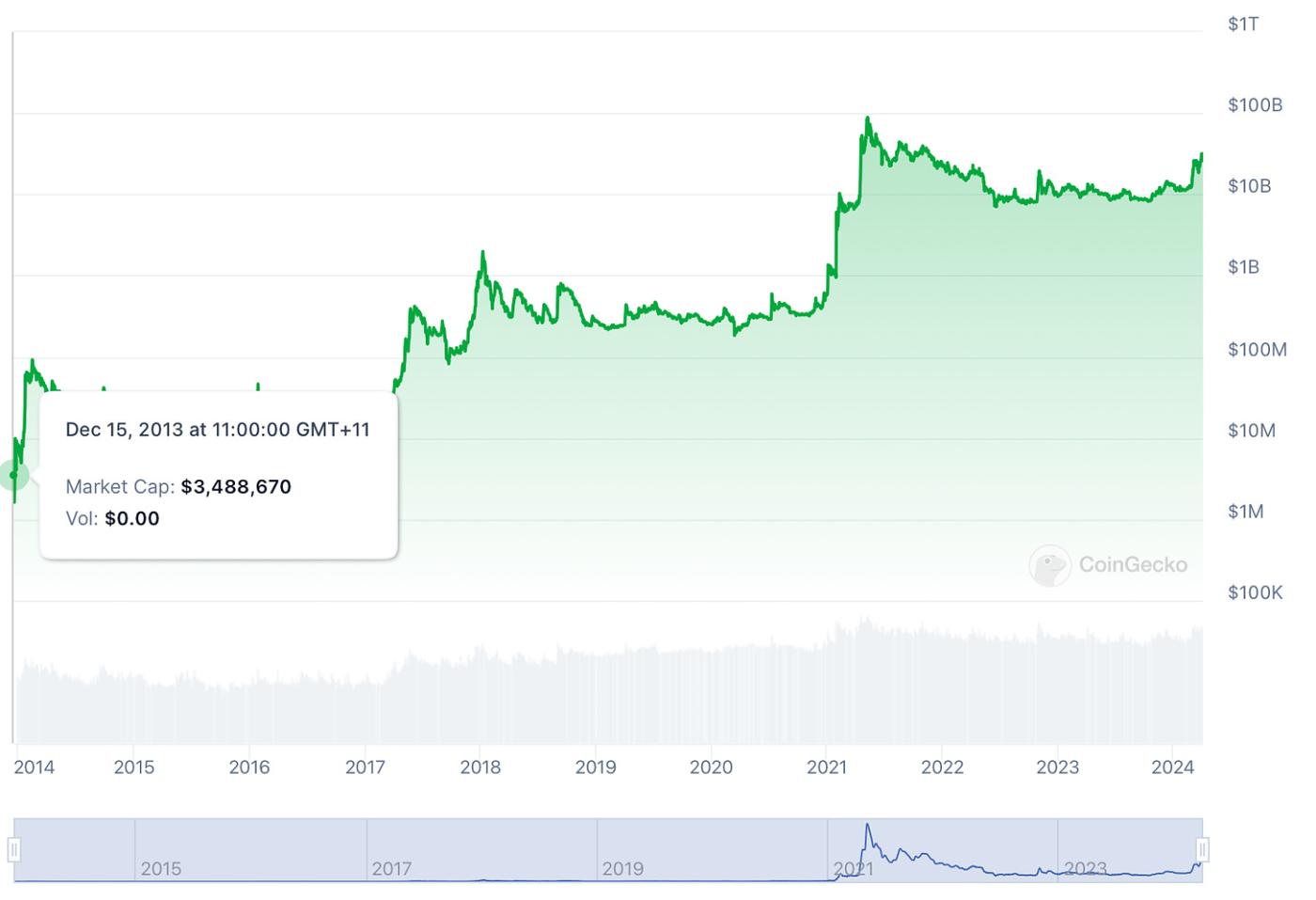
Task: Click the $10B y-axis label
Action: [1249, 186]
